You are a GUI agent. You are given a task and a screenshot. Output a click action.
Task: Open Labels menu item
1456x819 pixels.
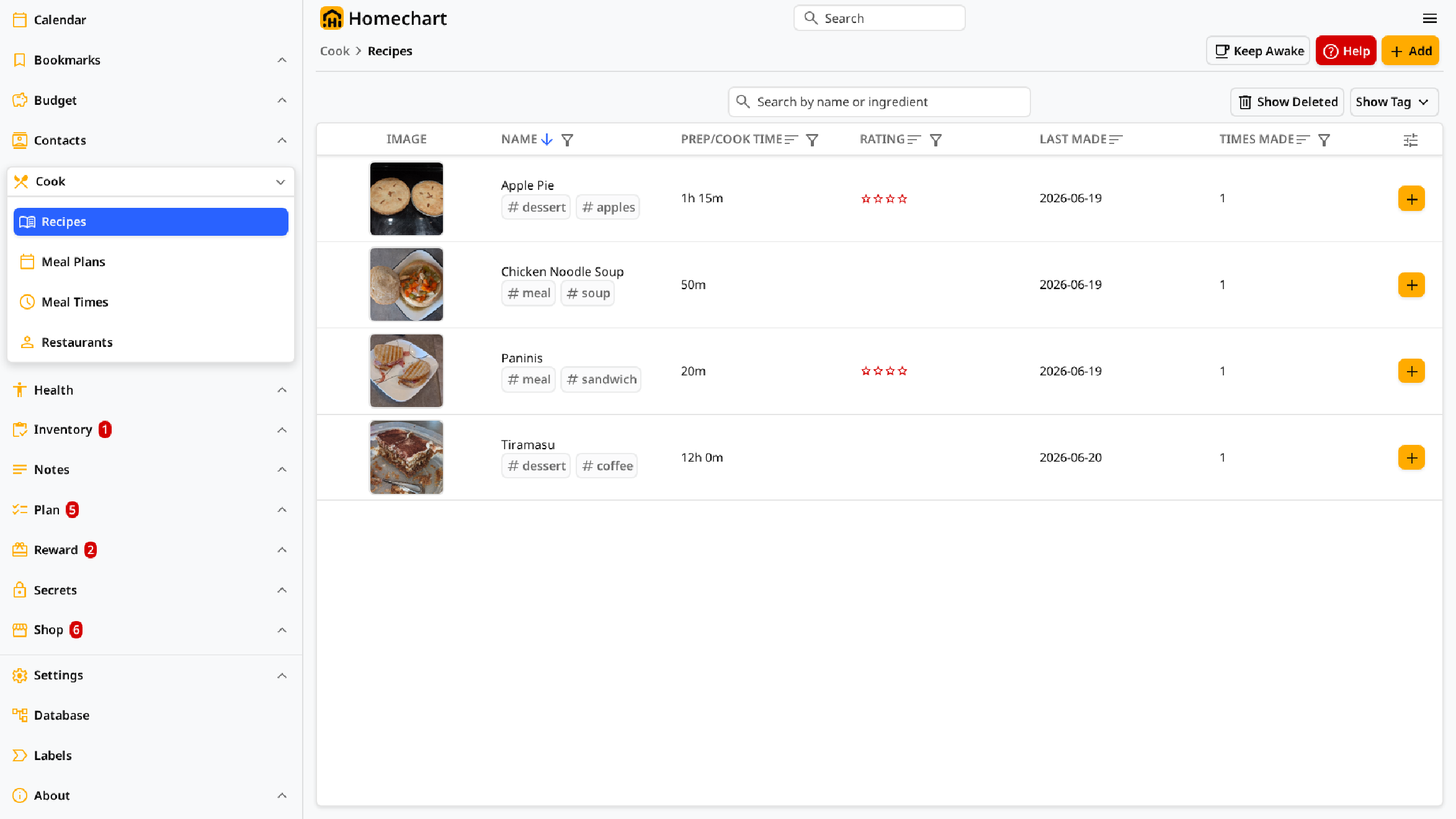[x=150, y=756]
